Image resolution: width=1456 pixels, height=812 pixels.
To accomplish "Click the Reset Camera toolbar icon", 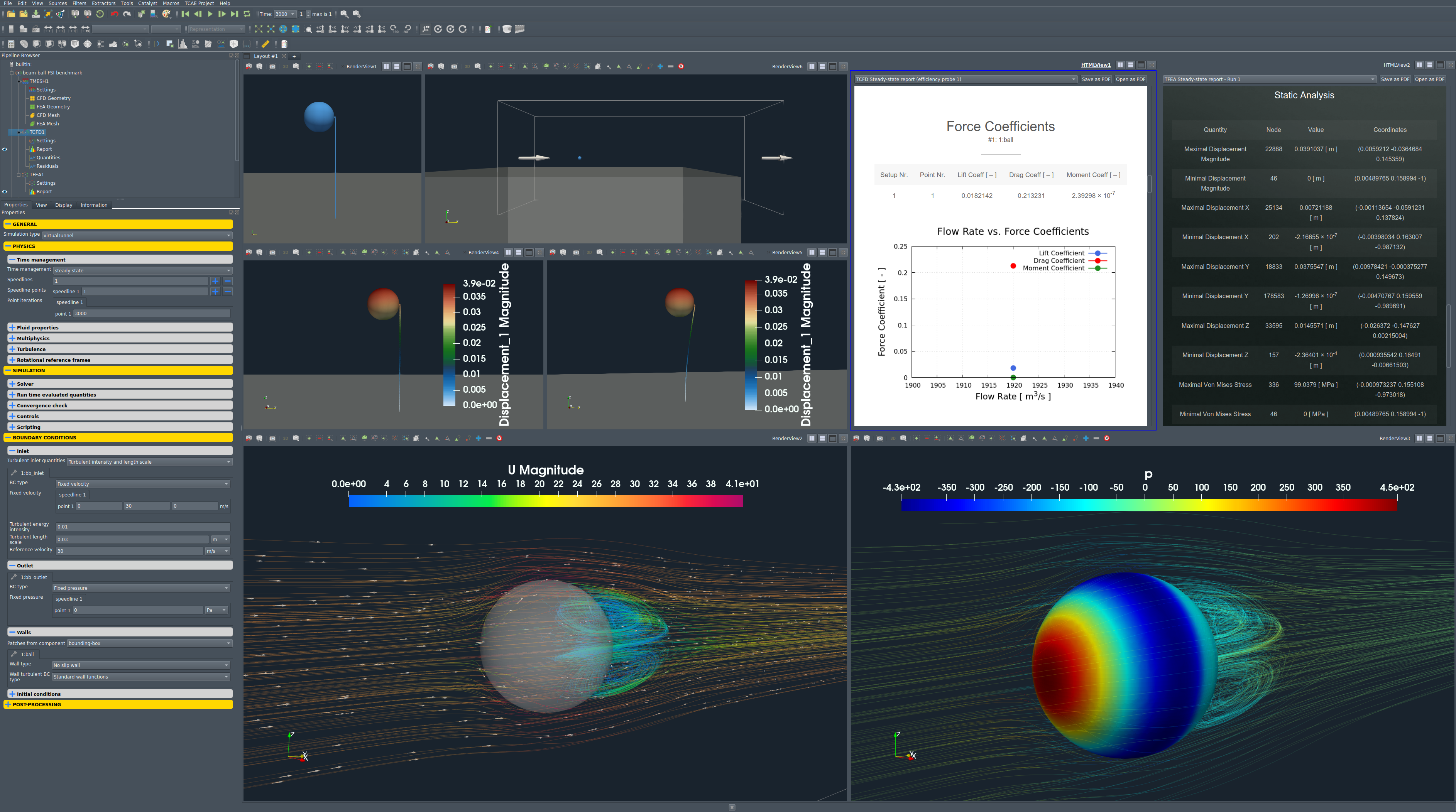I will pyautogui.click(x=259, y=29).
